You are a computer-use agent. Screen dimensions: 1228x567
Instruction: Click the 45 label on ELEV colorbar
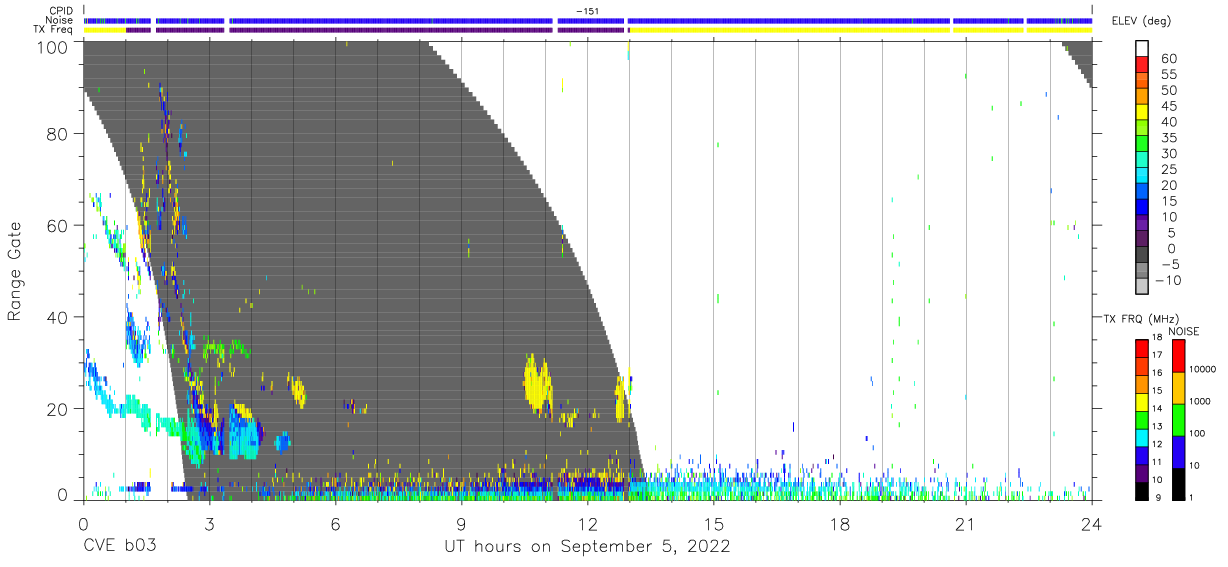click(x=1168, y=106)
